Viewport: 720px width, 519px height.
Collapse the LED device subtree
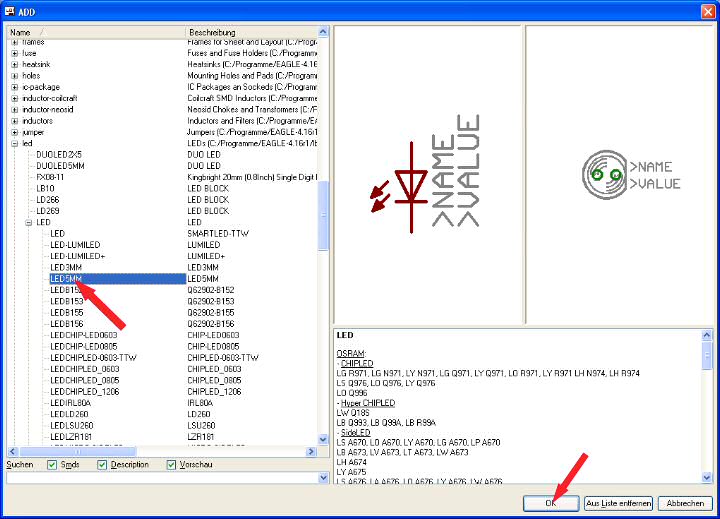tap(29, 222)
